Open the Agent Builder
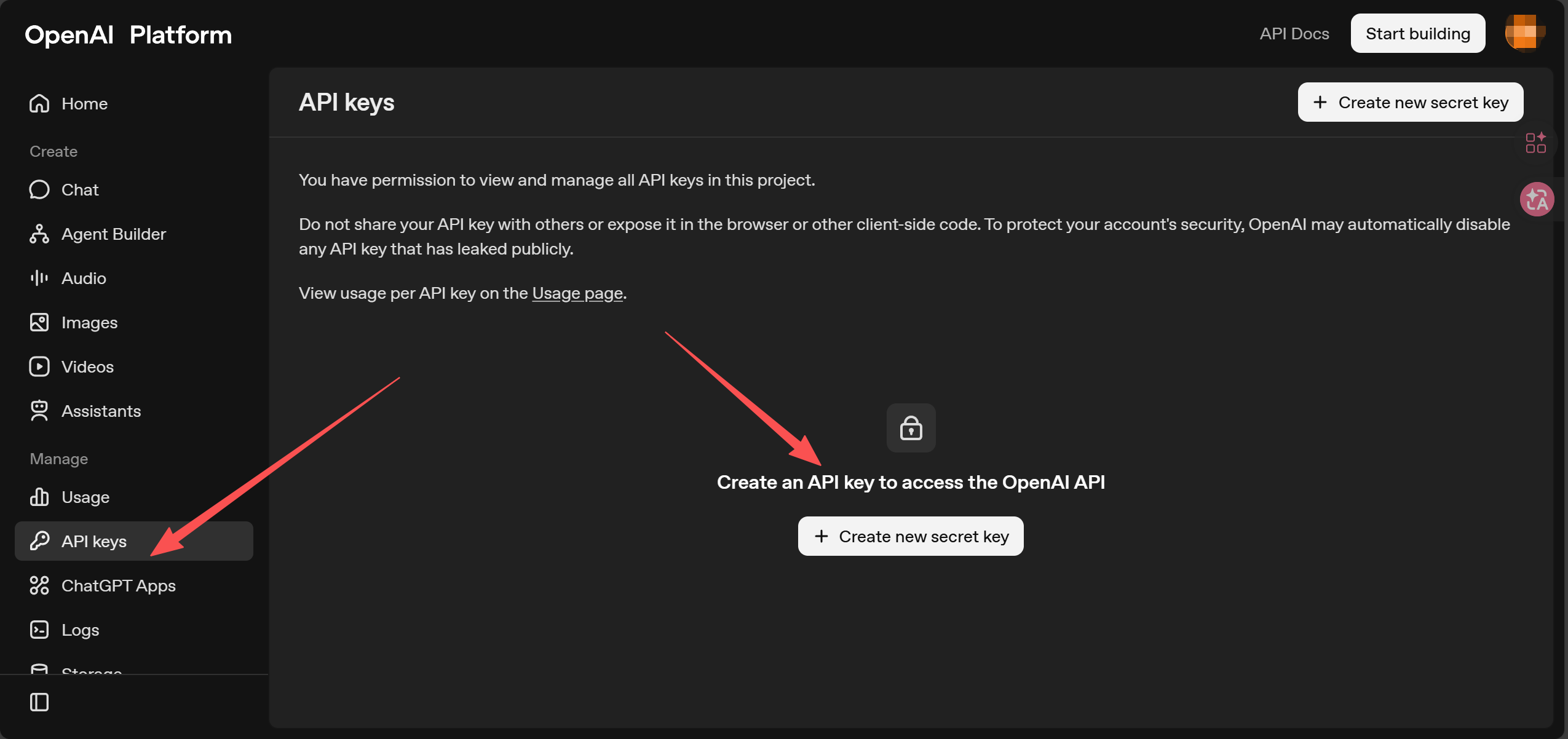The image size is (1568, 739). [113, 234]
